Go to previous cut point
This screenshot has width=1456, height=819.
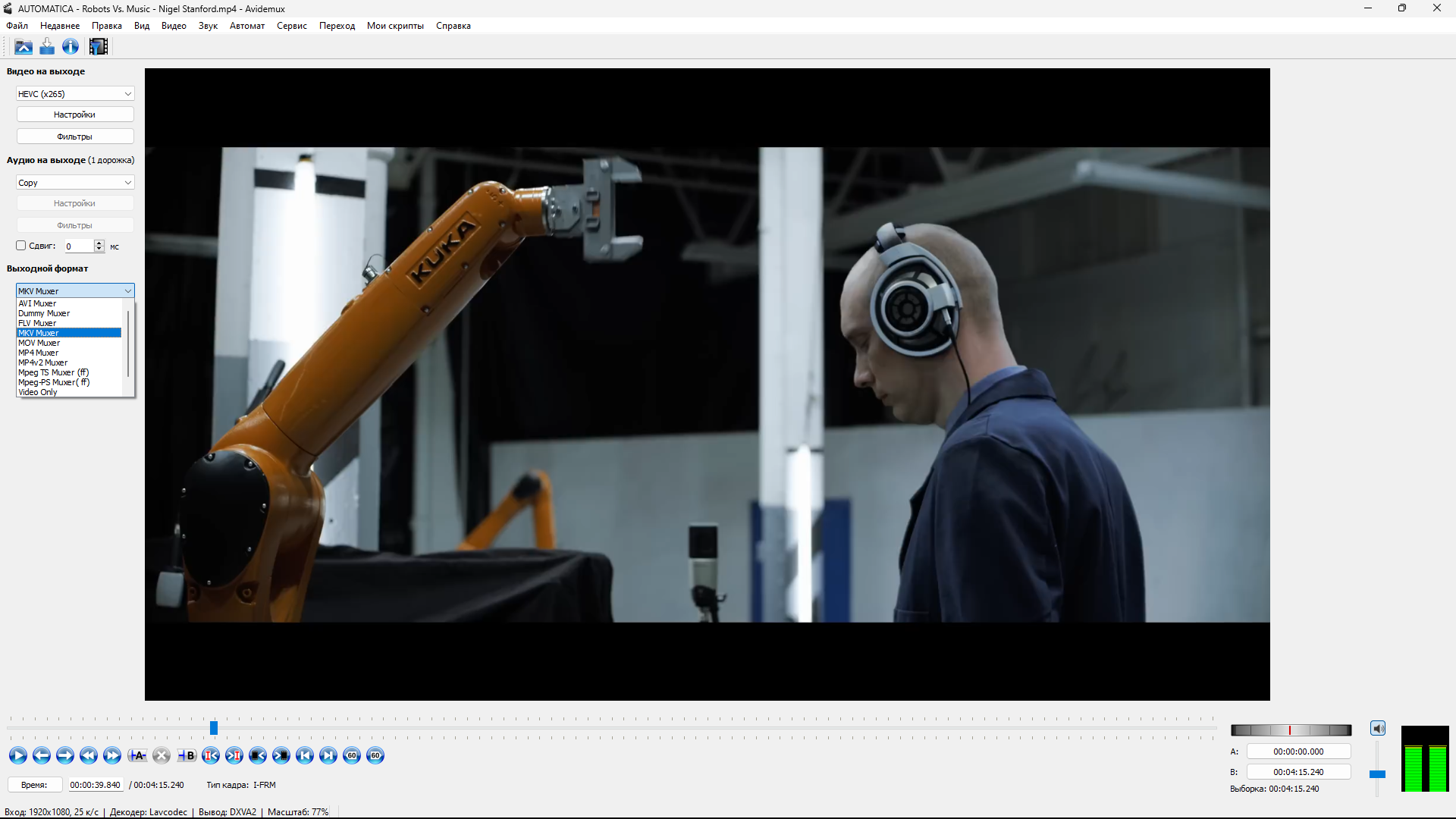211,755
